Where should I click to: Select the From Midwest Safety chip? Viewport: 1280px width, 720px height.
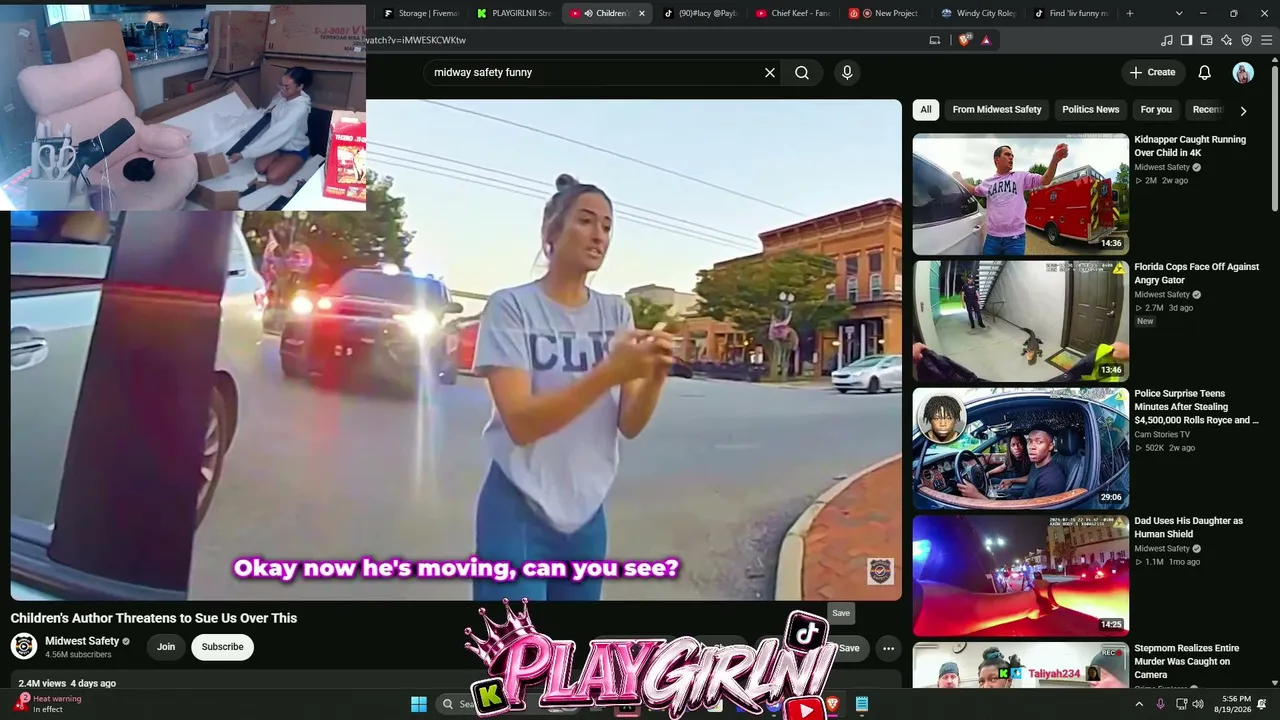[x=997, y=110]
